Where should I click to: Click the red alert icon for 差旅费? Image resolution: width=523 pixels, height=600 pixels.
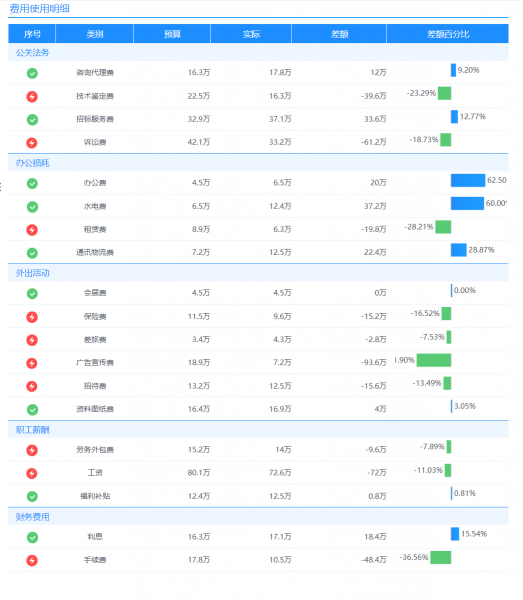click(x=32, y=340)
